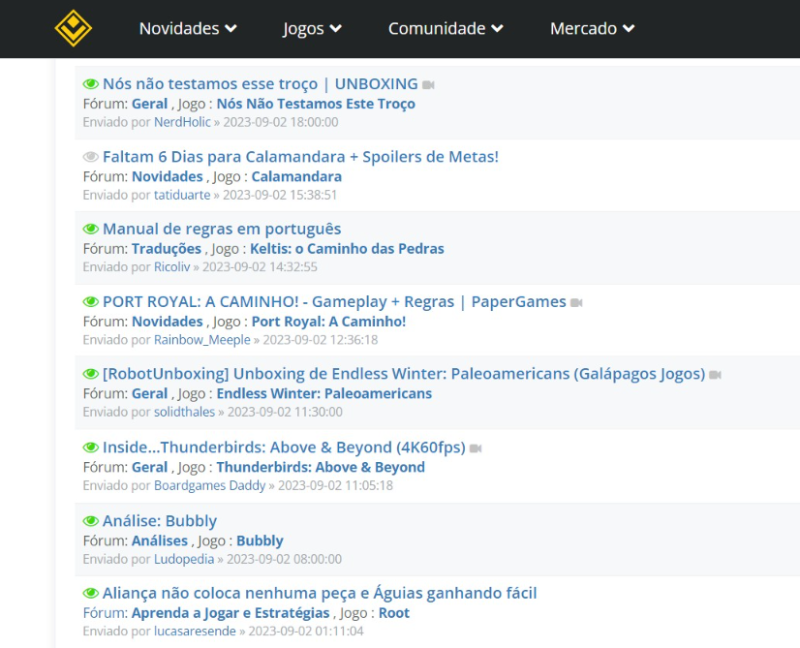Click the Ludopedia yellow logo icon
This screenshot has height=648, width=800.
coord(73,28)
